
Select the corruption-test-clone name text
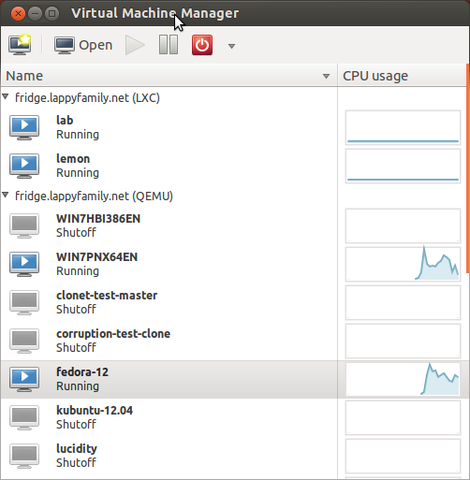point(113,334)
